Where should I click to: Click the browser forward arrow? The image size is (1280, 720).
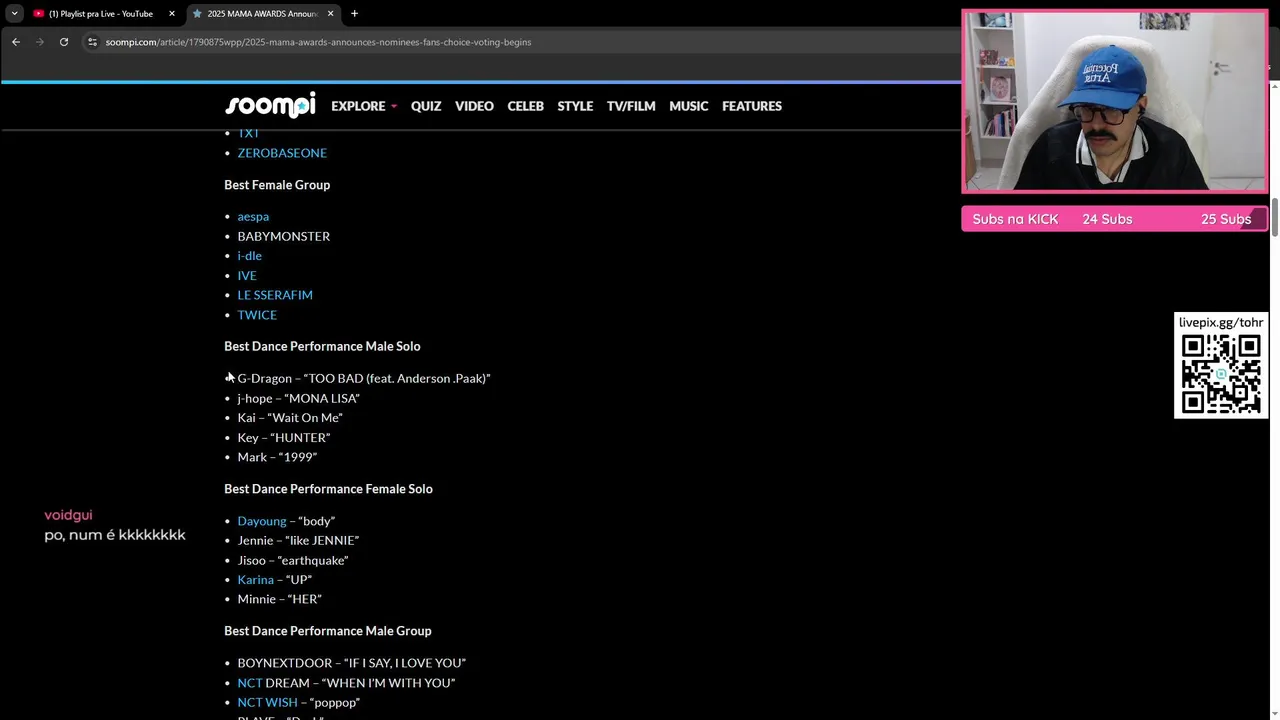pos(40,42)
